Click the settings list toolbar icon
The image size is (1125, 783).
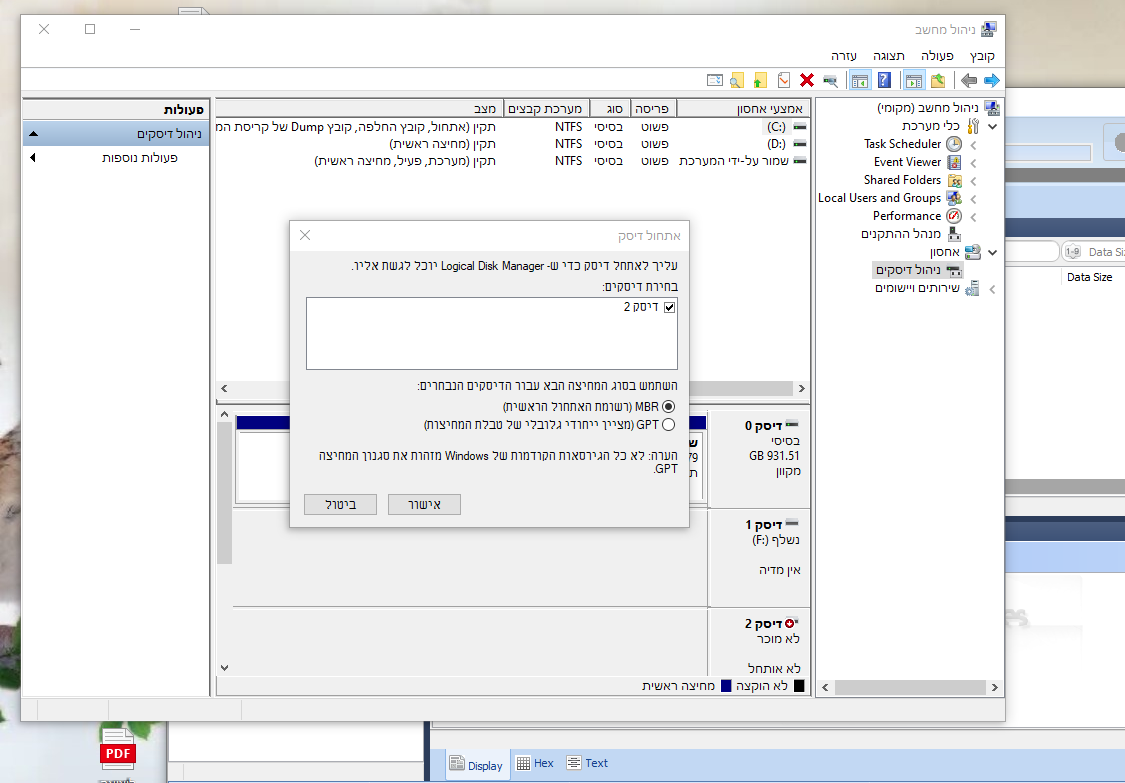coord(715,80)
